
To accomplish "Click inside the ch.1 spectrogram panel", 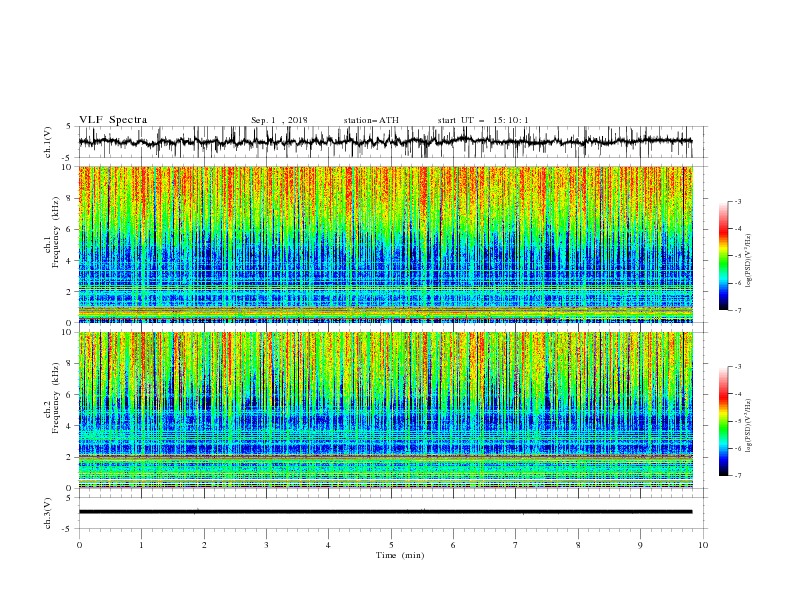I will click(x=385, y=244).
